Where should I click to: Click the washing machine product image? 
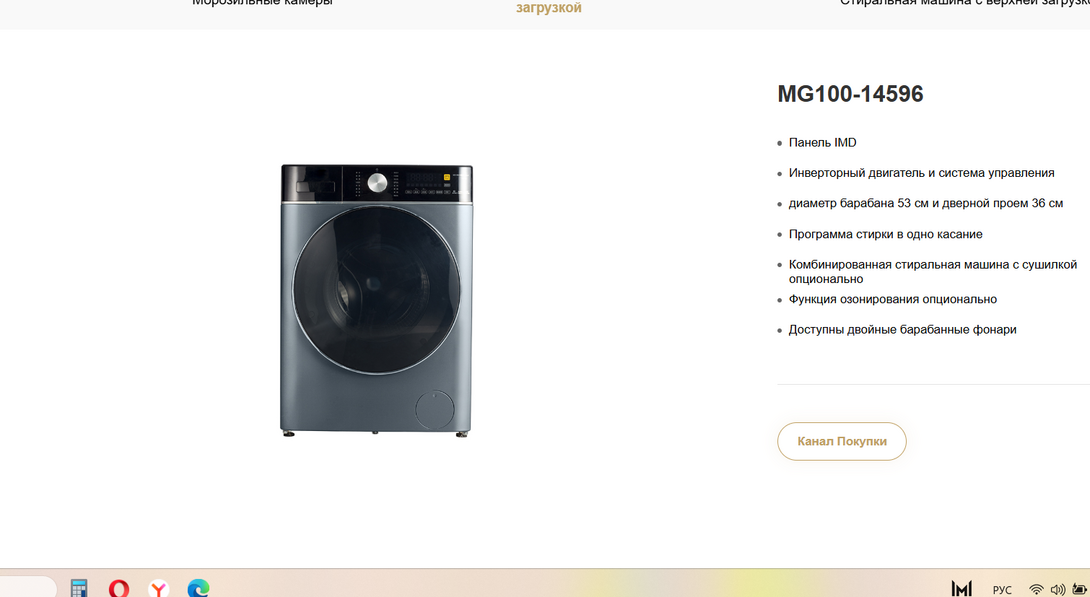tap(376, 300)
